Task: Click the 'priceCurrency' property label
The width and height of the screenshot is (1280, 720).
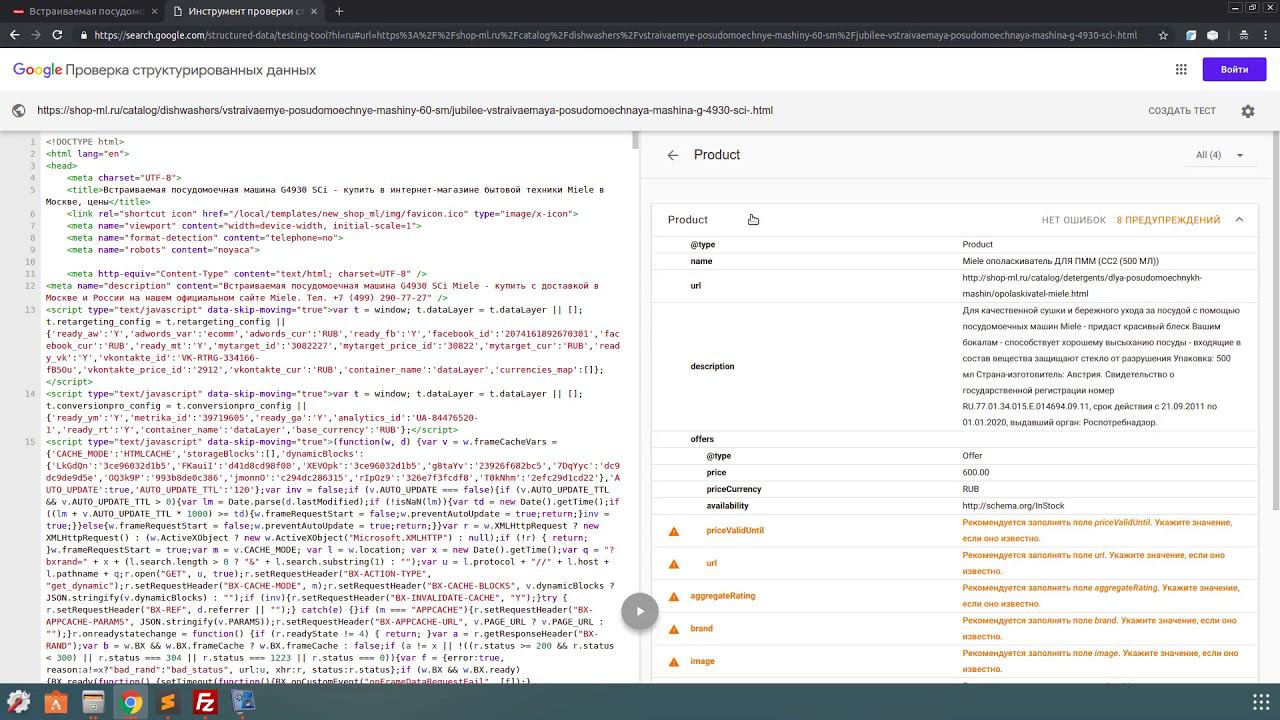Action: [734, 490]
